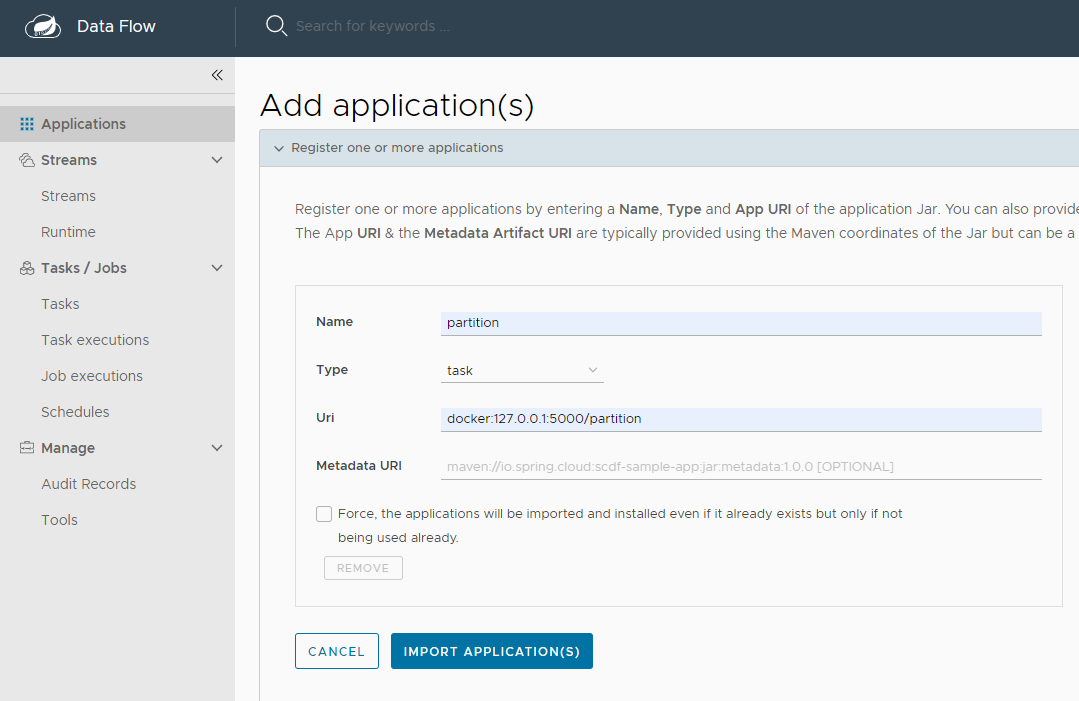
Task: Click the Applications grid icon
Action: [x=27, y=124]
